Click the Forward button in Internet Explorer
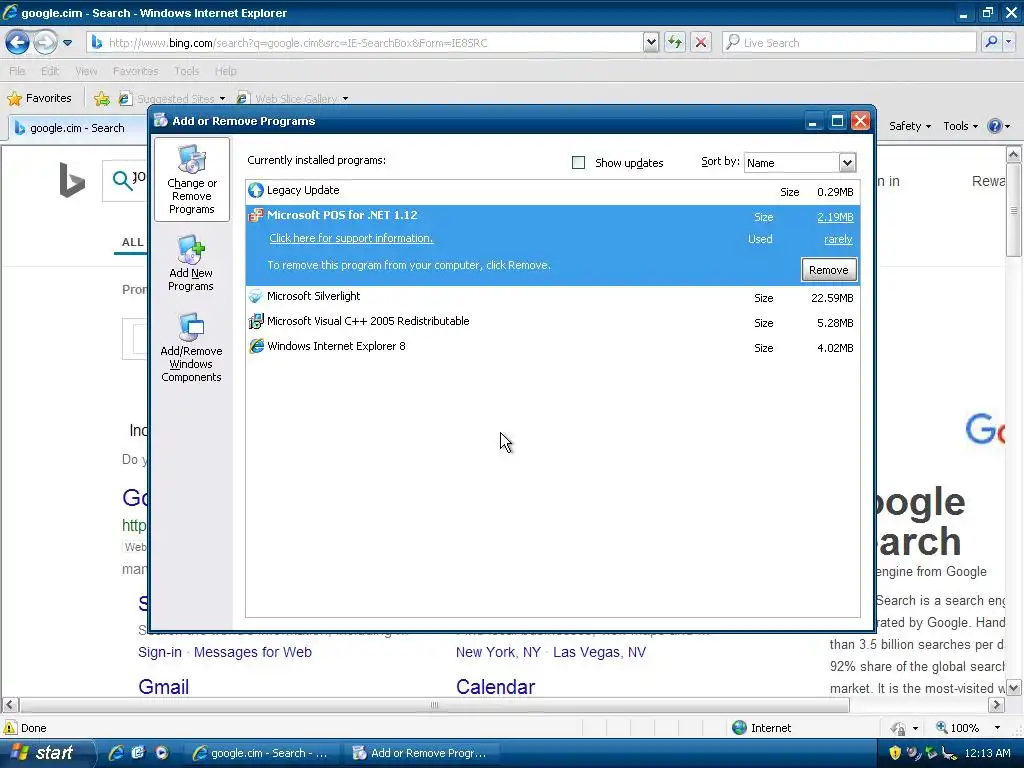Image resolution: width=1024 pixels, height=768 pixels. coord(45,43)
